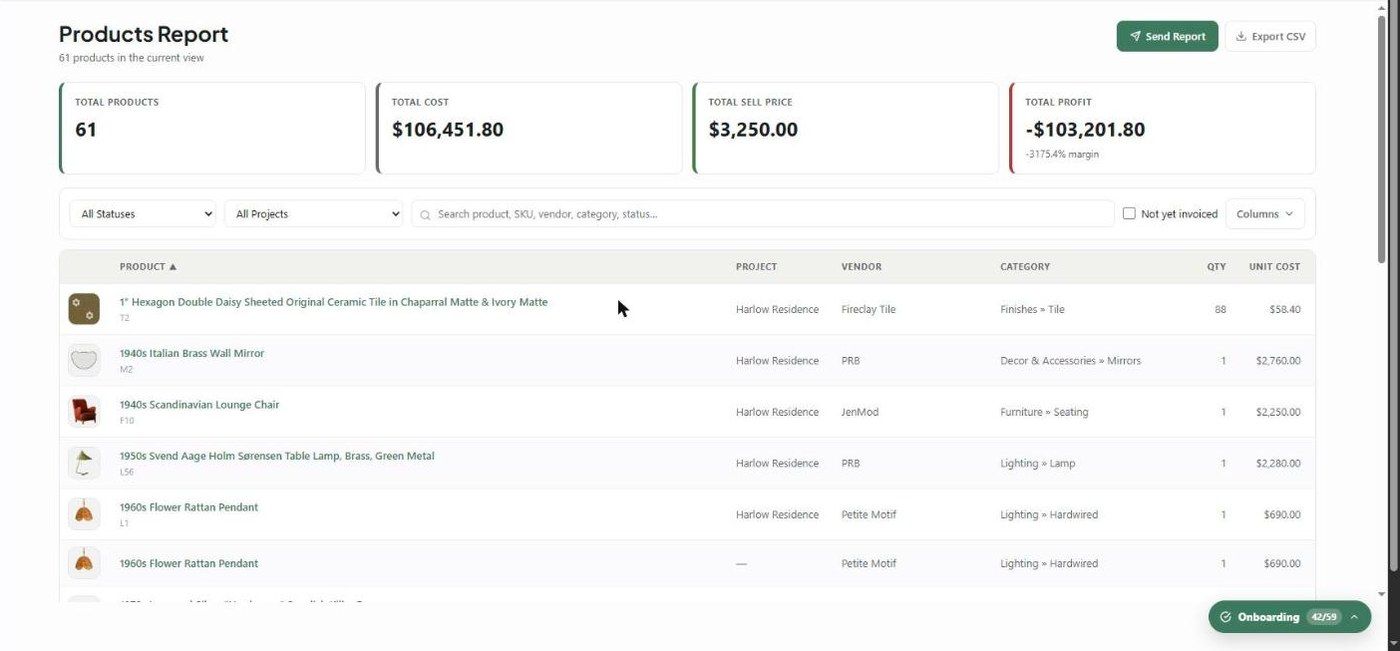Click the quantity 88 cell

pos(1220,309)
